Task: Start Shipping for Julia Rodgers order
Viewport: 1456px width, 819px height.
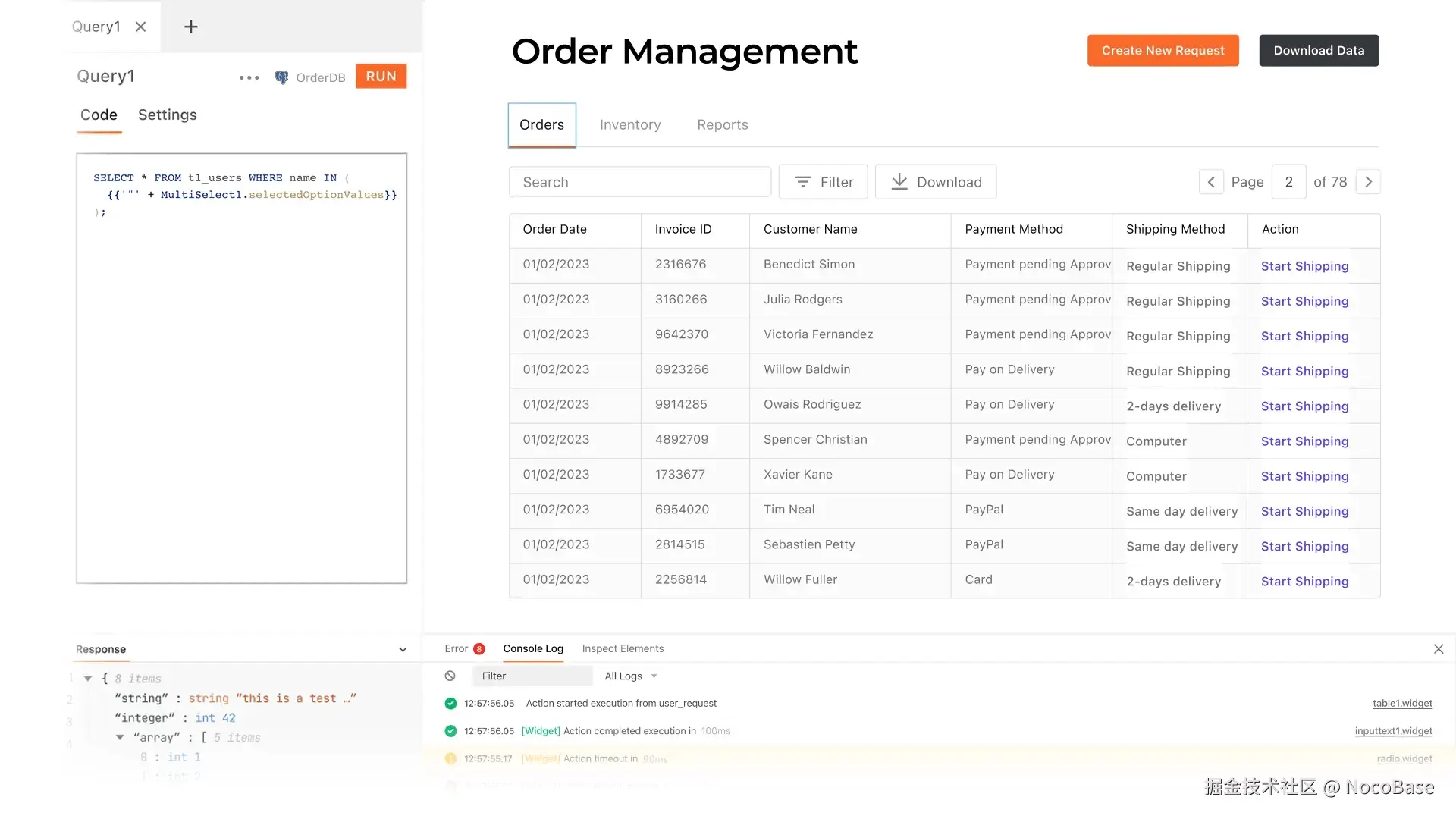Action: pos(1304,301)
